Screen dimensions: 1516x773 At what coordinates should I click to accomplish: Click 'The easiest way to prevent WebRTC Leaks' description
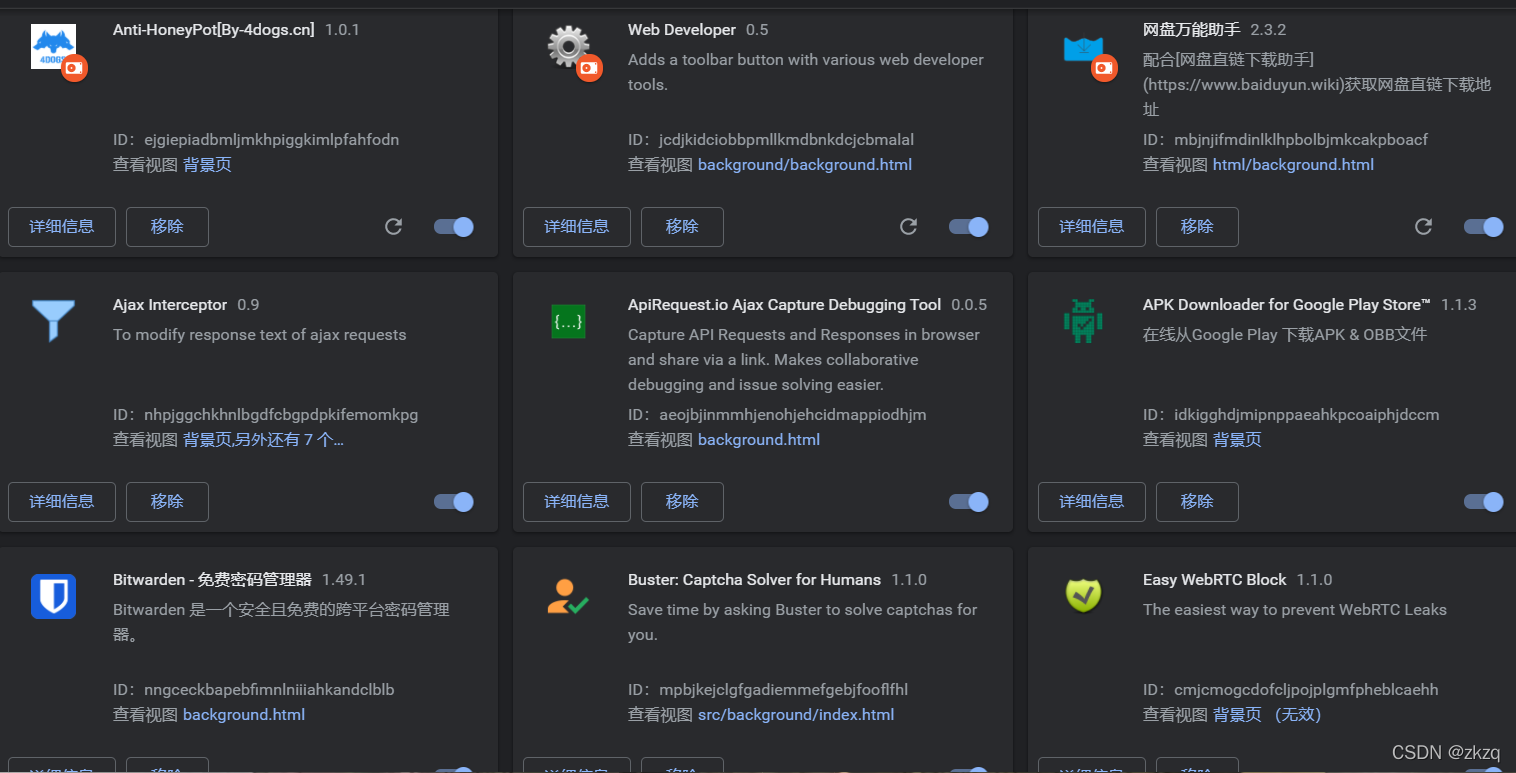tap(1295, 610)
